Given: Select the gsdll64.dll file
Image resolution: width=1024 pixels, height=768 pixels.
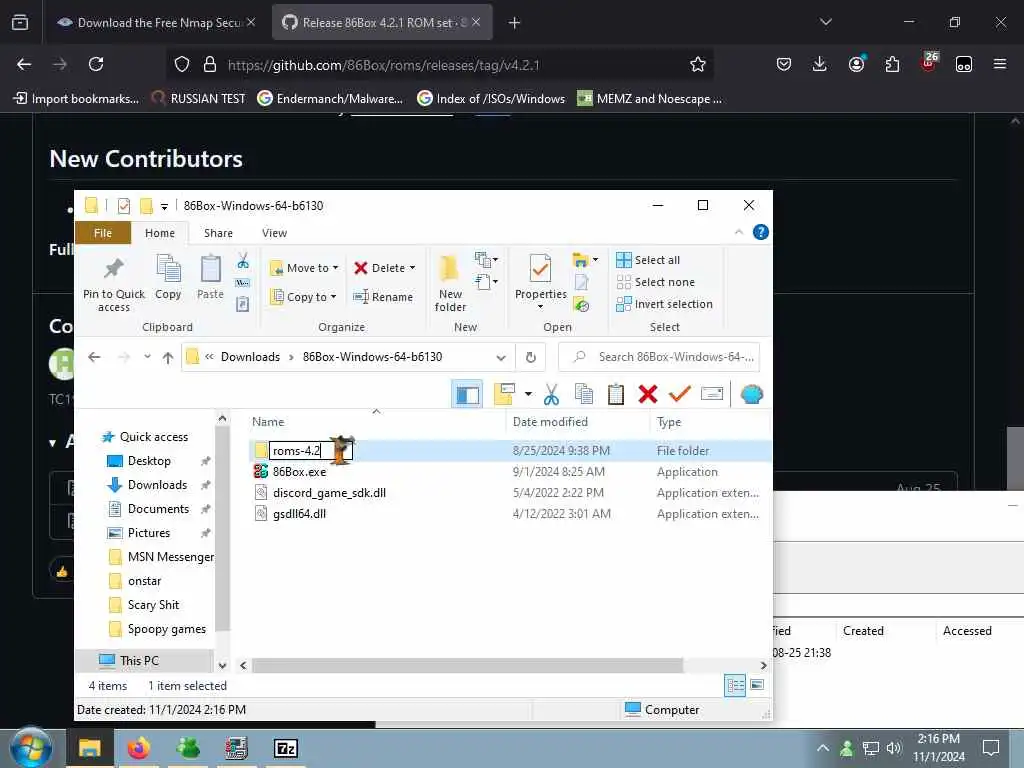Looking at the screenshot, I should pyautogui.click(x=299, y=514).
